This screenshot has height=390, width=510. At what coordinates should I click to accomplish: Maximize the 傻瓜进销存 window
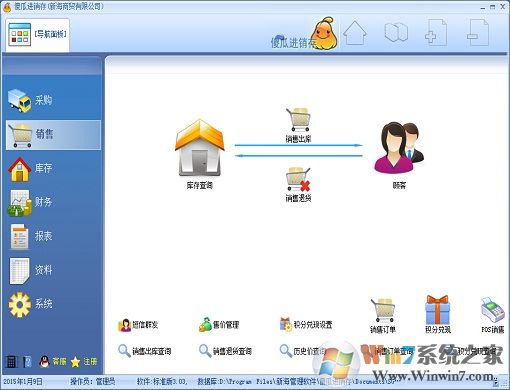click(x=493, y=7)
